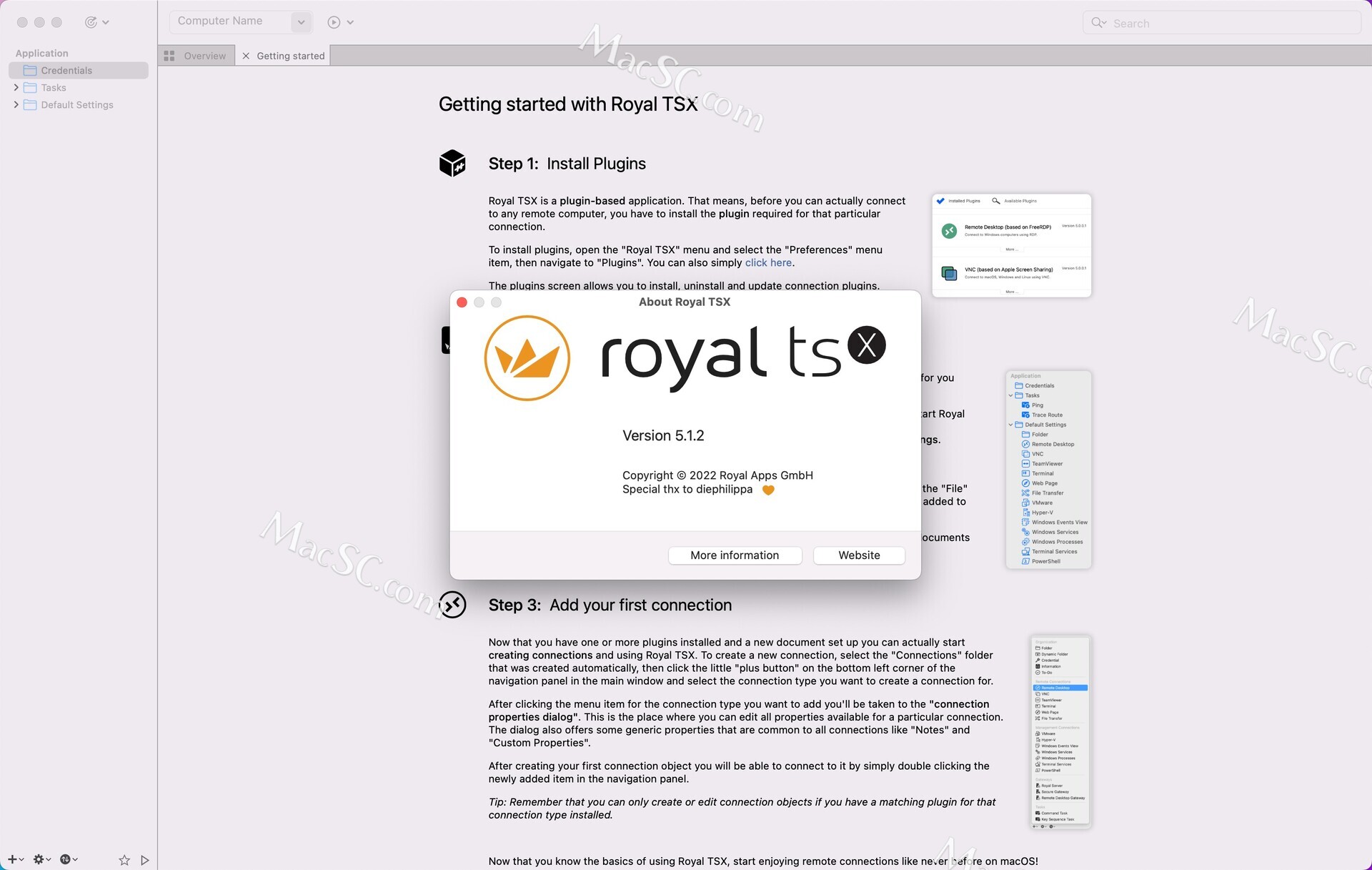
Task: Click the Favorites star icon
Action: 124,860
